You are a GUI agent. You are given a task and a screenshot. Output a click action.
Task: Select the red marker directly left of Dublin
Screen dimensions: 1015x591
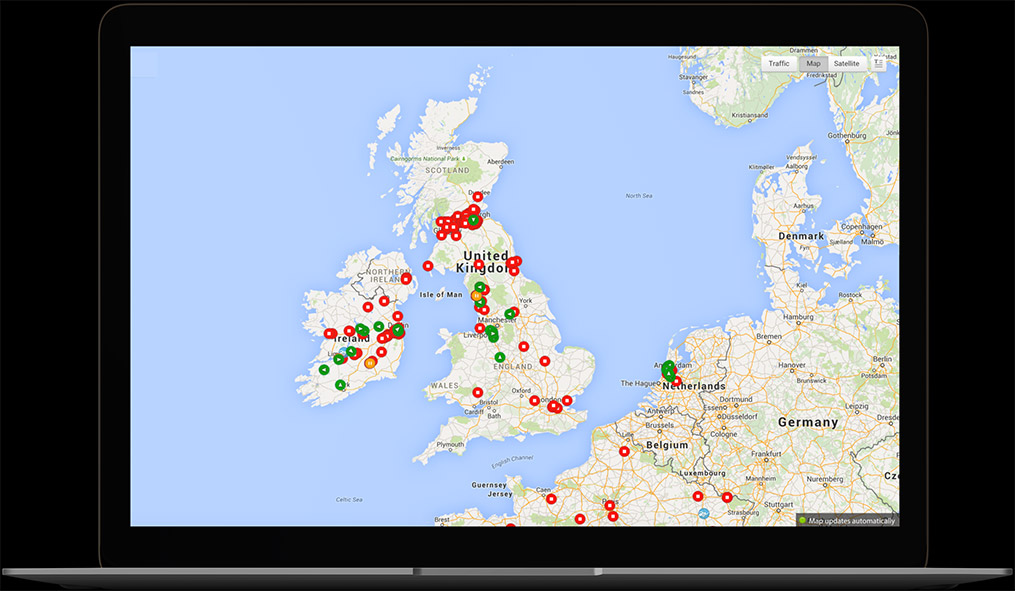(x=383, y=338)
